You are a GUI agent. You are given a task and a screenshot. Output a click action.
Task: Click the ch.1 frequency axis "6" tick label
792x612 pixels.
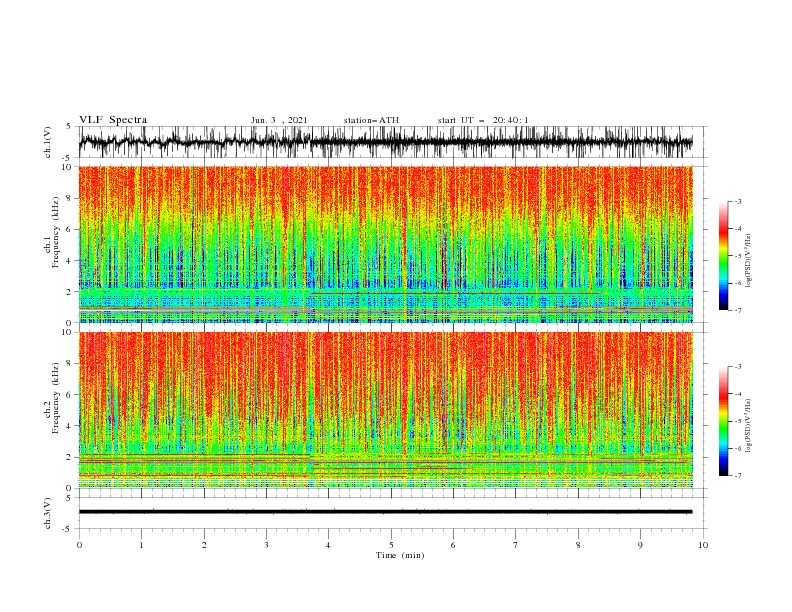(x=69, y=230)
